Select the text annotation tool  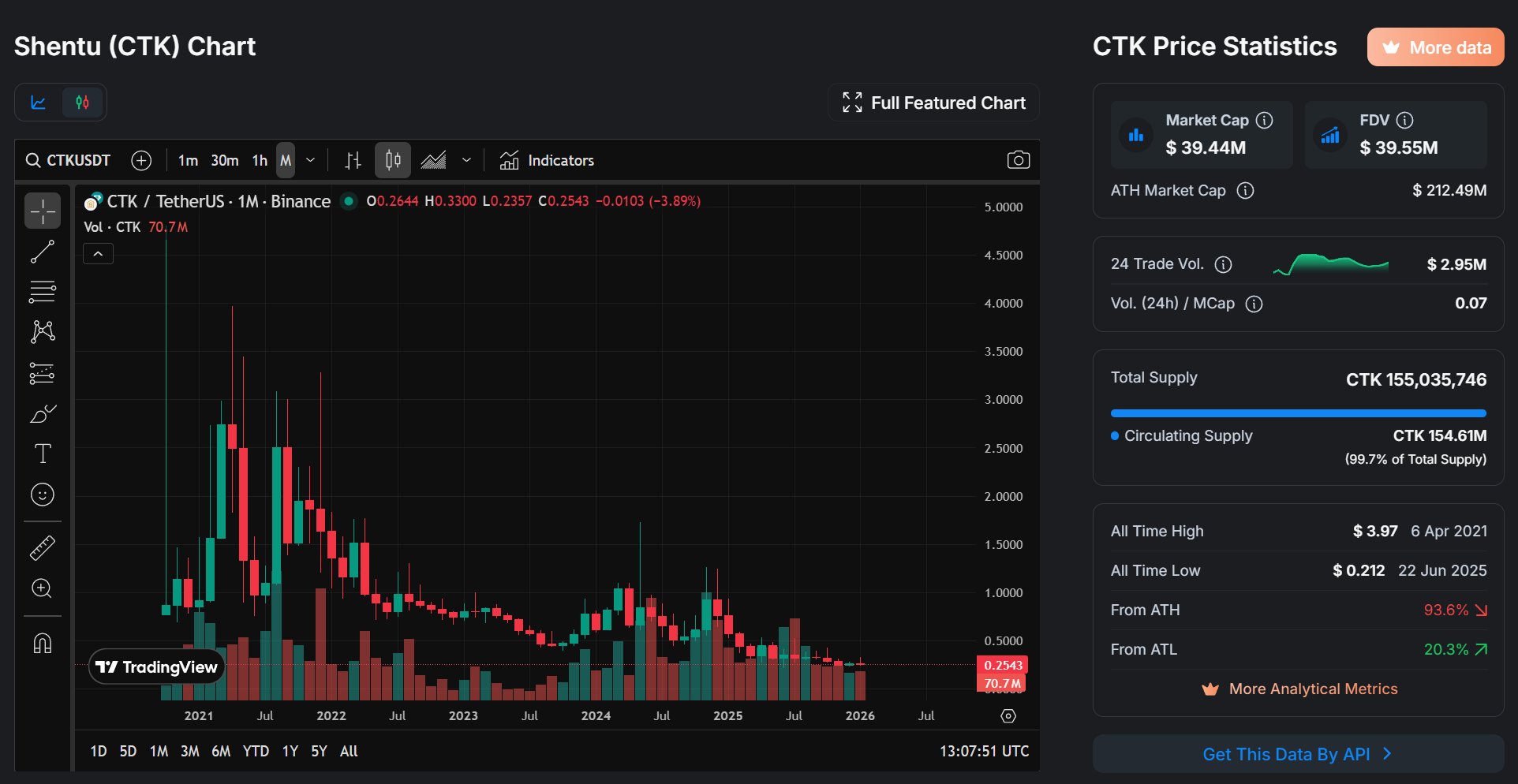click(x=43, y=454)
